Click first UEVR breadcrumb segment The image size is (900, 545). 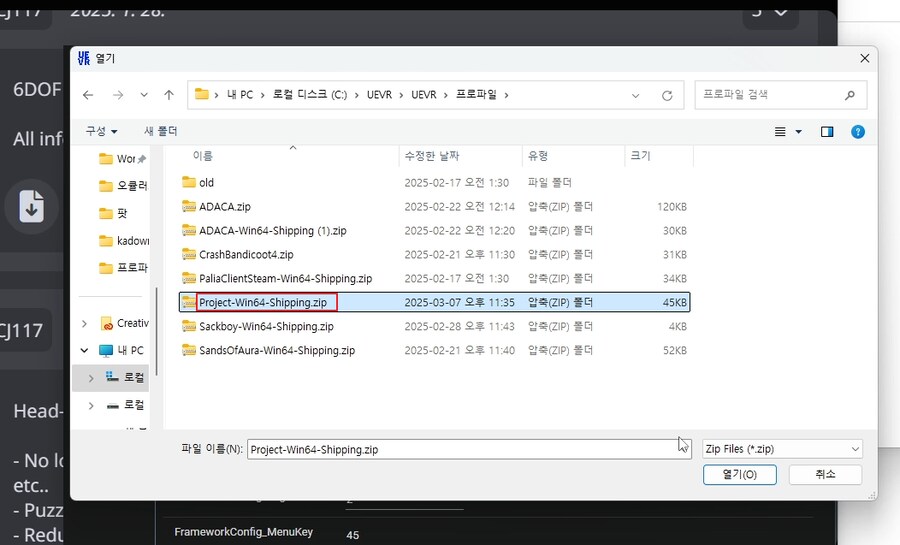coord(379,95)
